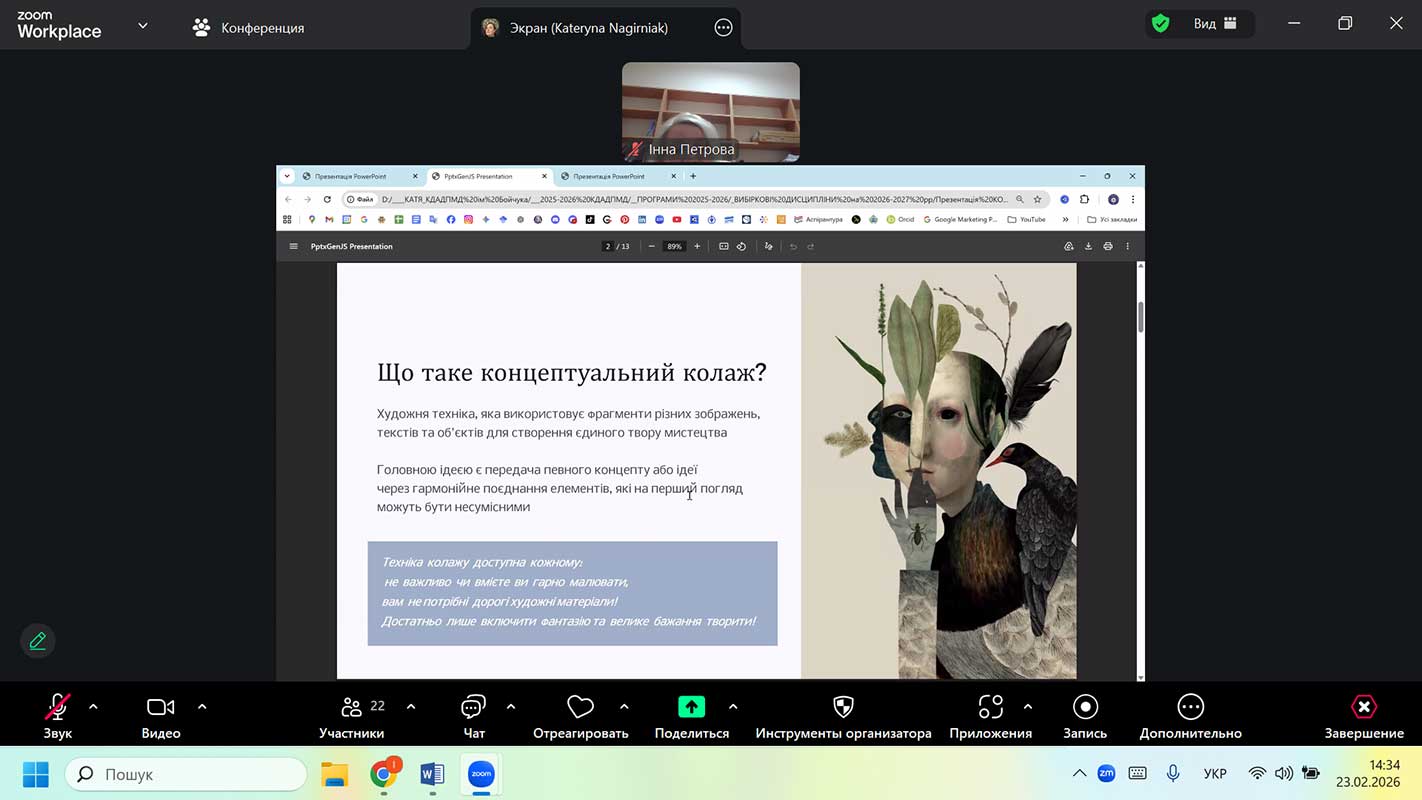Click the Windows taskbar search box
This screenshot has width=1422, height=800.
pos(186,774)
